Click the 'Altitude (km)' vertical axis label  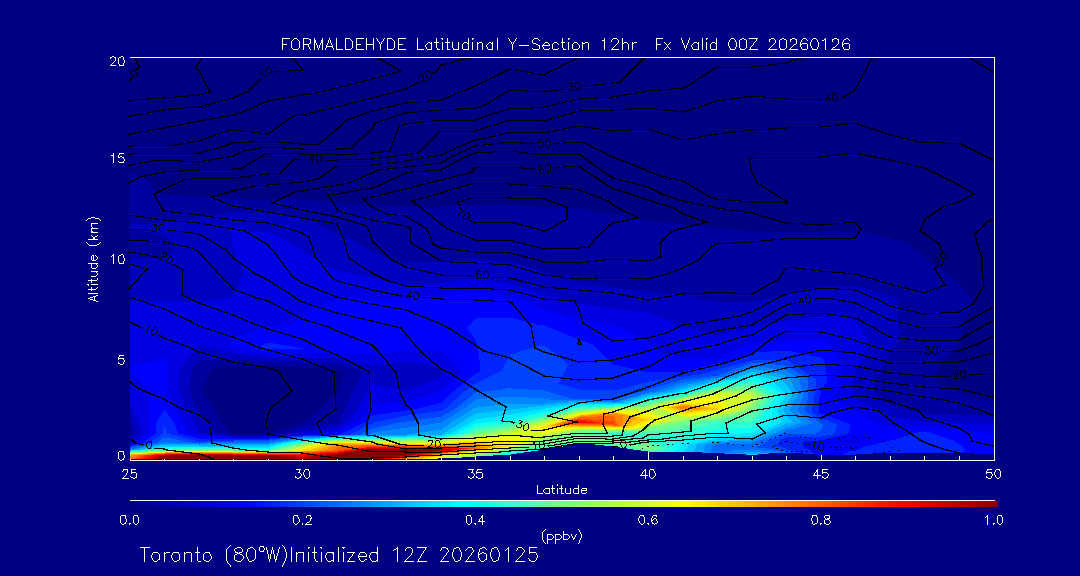click(93, 258)
